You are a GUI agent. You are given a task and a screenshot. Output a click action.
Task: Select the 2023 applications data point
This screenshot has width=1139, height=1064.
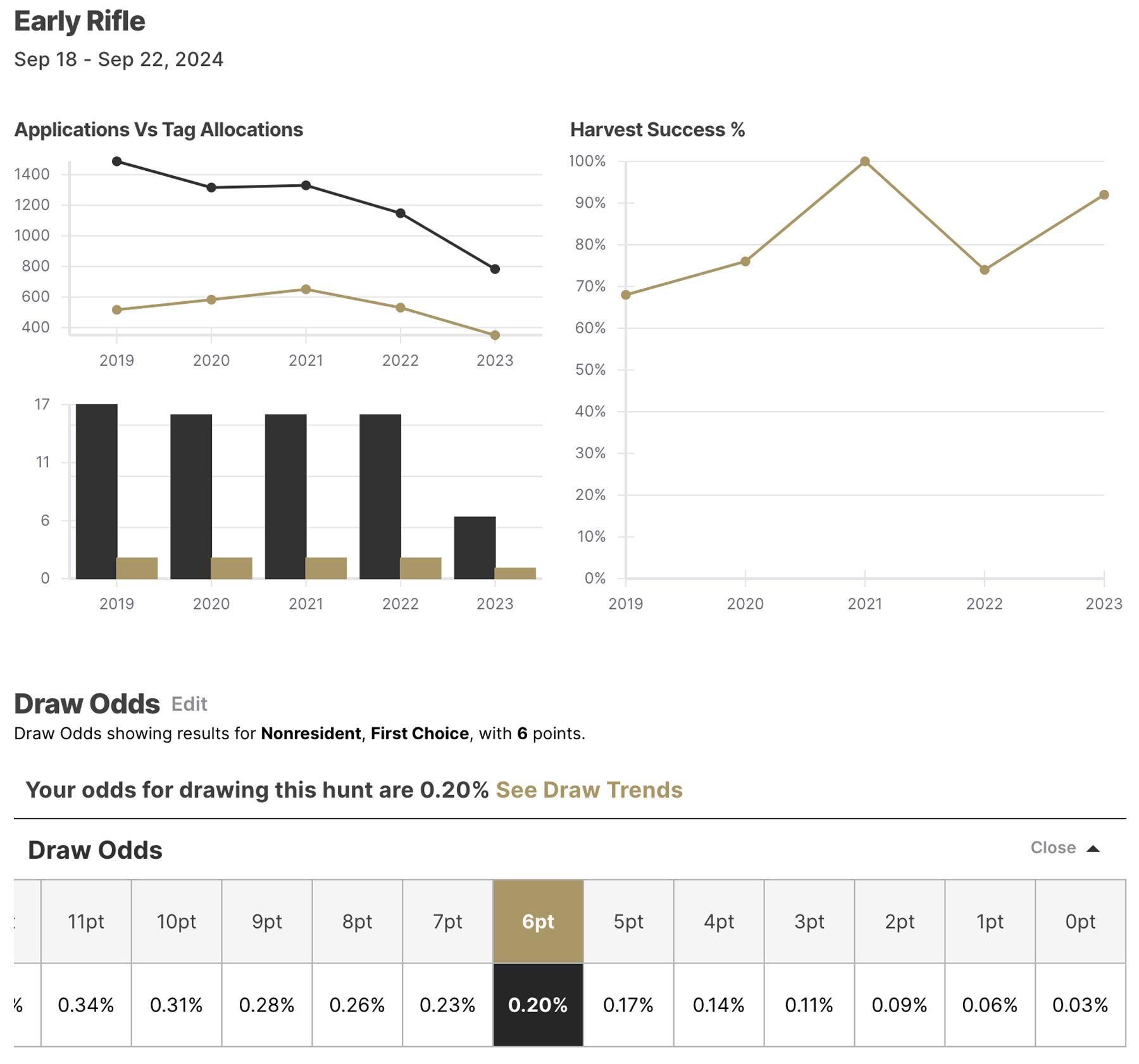(x=495, y=268)
